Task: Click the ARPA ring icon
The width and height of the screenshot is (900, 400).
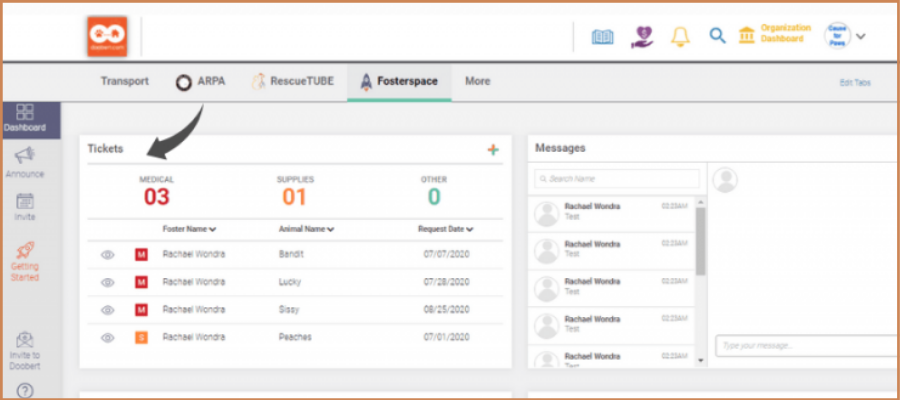Action: coord(184,83)
